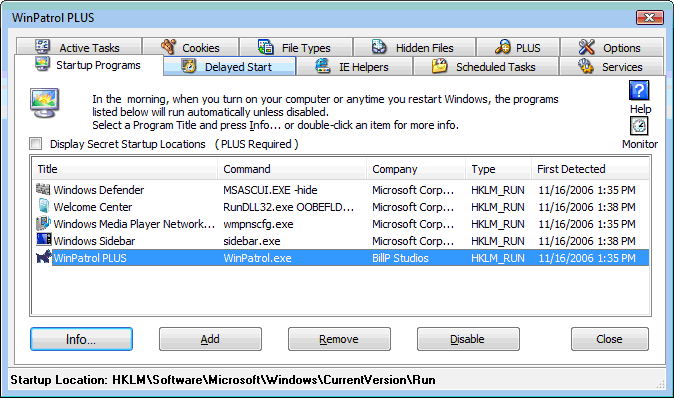Click the Welcome Center row icon
The image size is (674, 398).
[43, 206]
